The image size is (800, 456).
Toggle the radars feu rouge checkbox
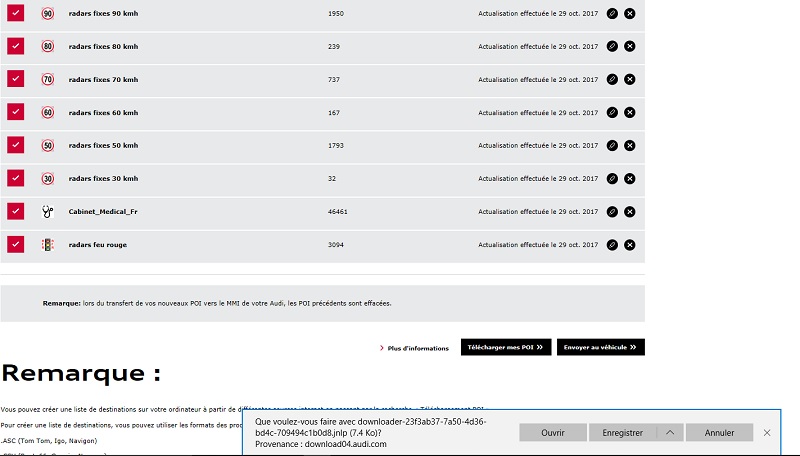(15, 244)
